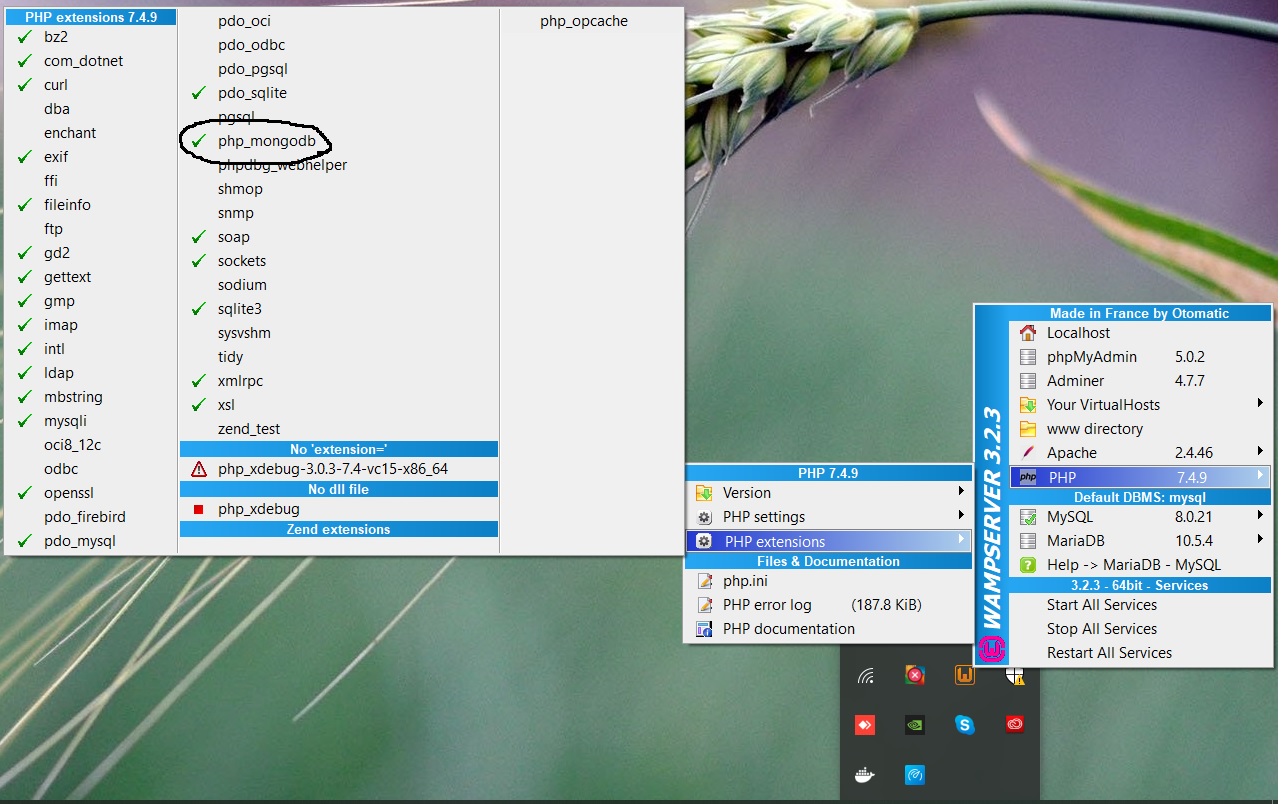Click the Docker whale tray icon
The width and height of the screenshot is (1281, 804).
(866, 774)
